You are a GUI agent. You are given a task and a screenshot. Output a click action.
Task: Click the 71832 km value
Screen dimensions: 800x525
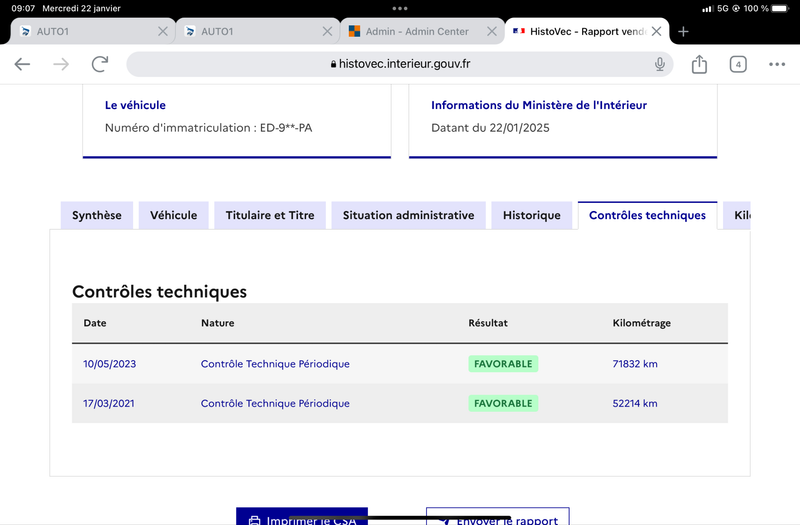[635, 364]
